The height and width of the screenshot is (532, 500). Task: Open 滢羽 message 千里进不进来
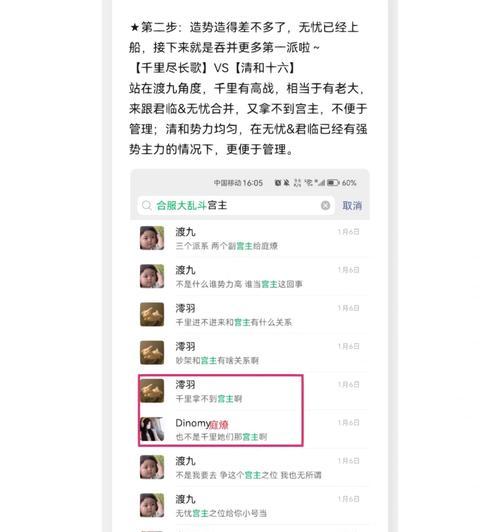[250, 315]
